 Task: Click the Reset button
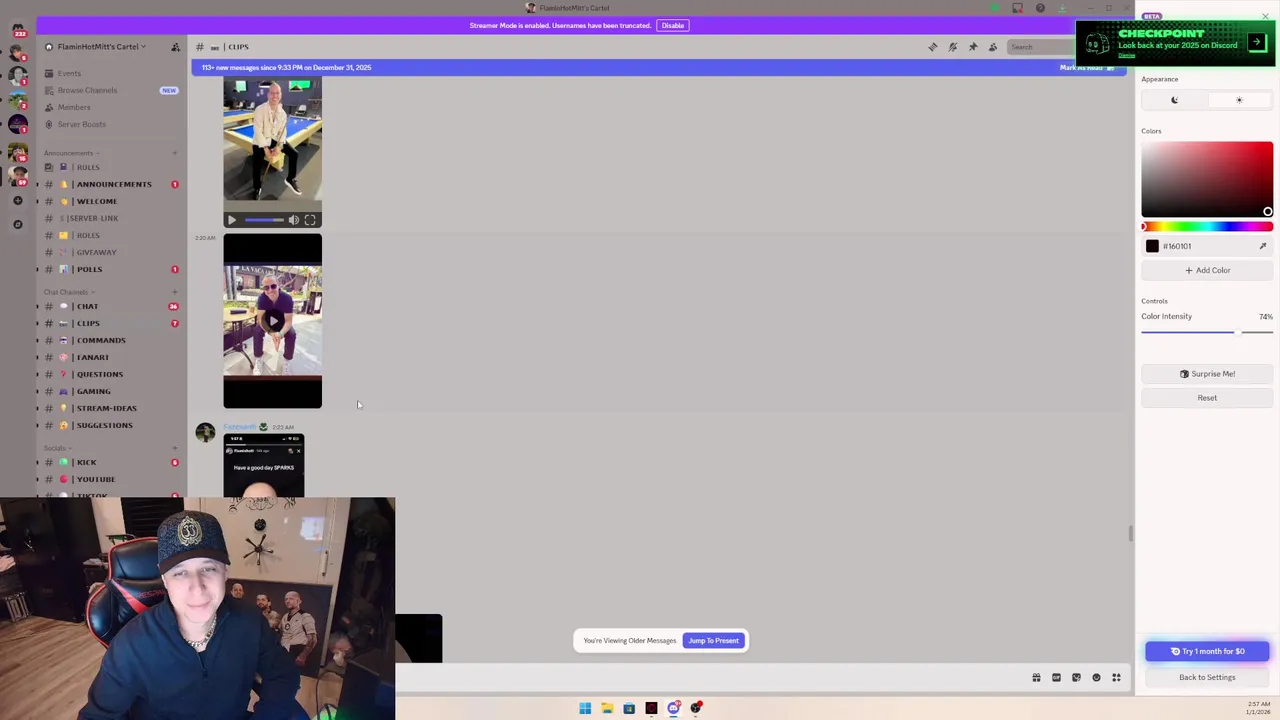pyautogui.click(x=1207, y=398)
